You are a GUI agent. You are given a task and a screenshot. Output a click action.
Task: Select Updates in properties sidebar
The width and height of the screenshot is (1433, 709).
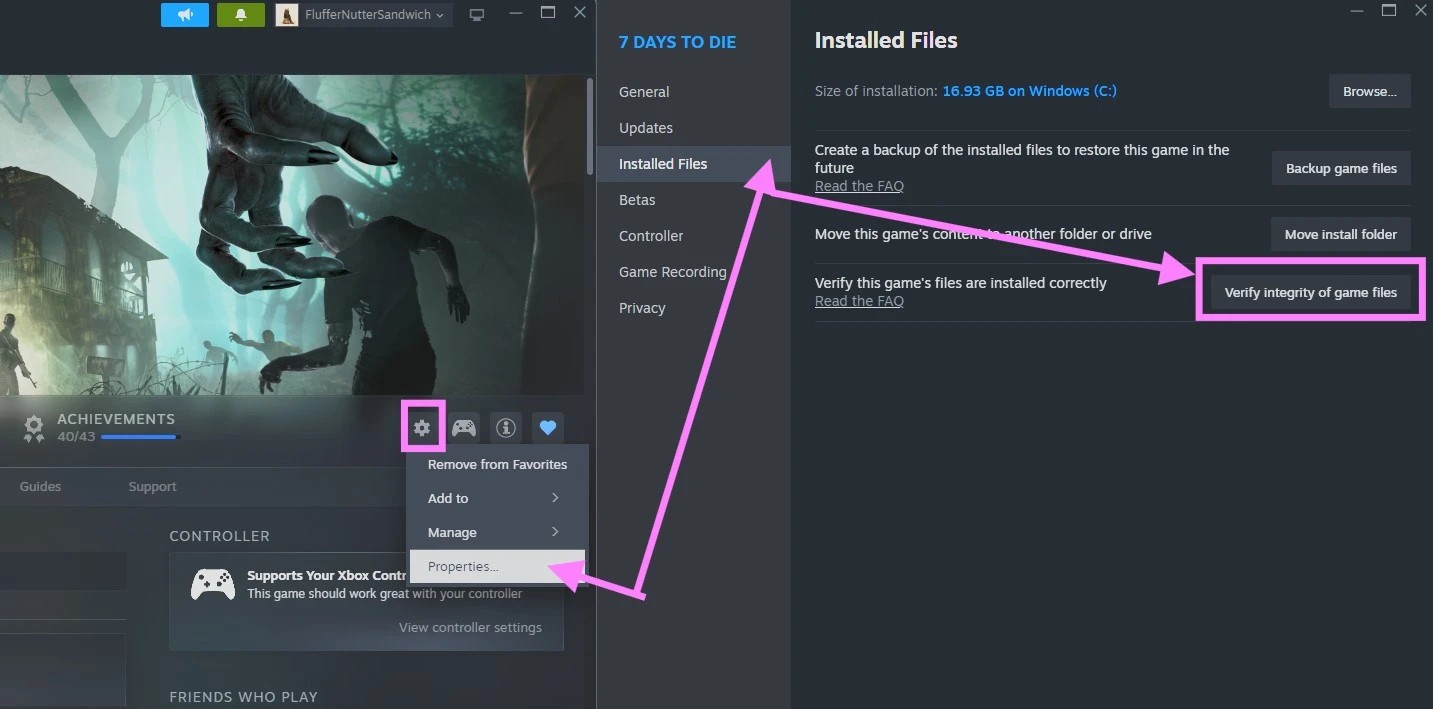click(x=692, y=128)
